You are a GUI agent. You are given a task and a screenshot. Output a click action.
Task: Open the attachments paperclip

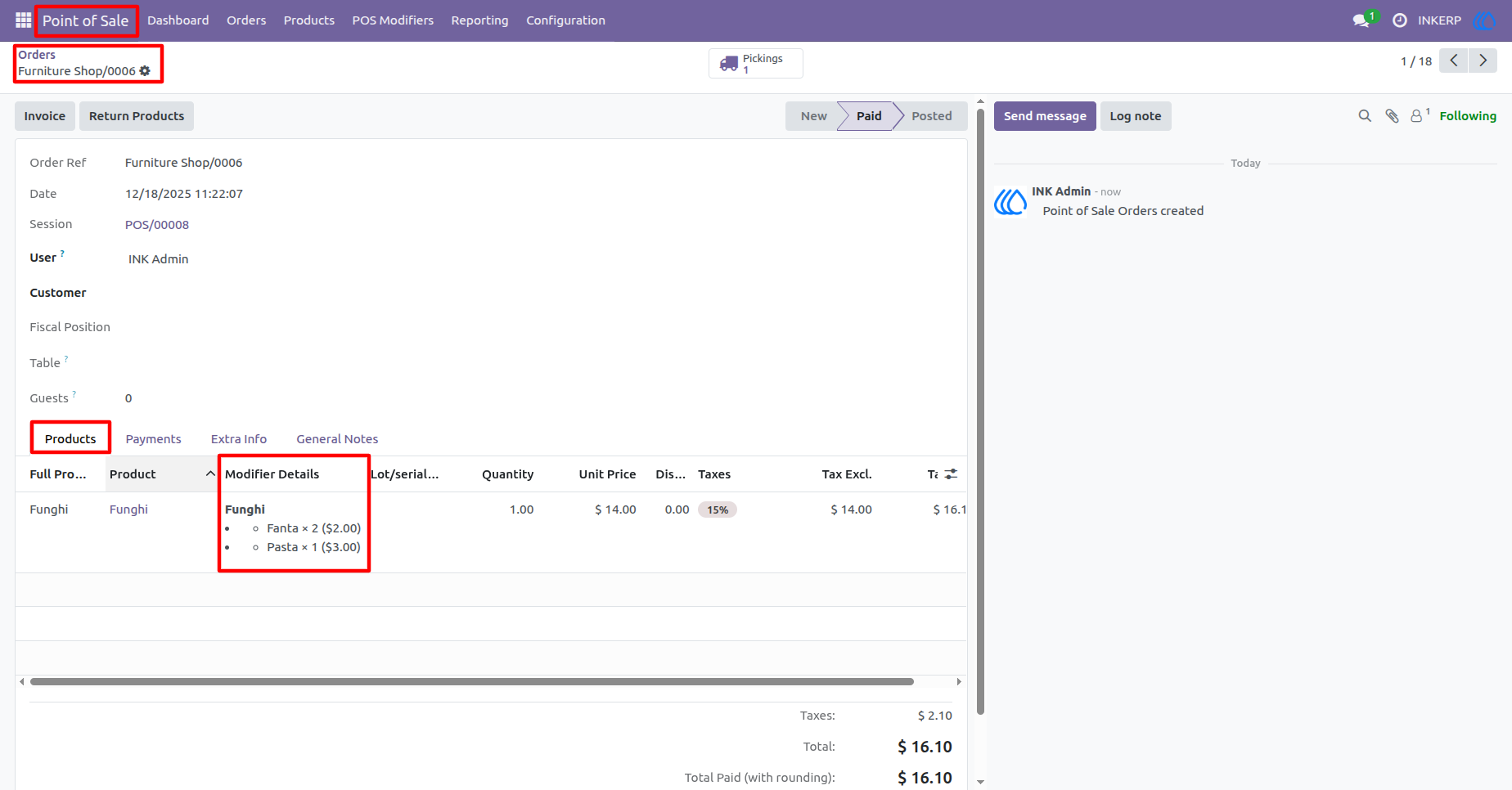pos(1392,116)
